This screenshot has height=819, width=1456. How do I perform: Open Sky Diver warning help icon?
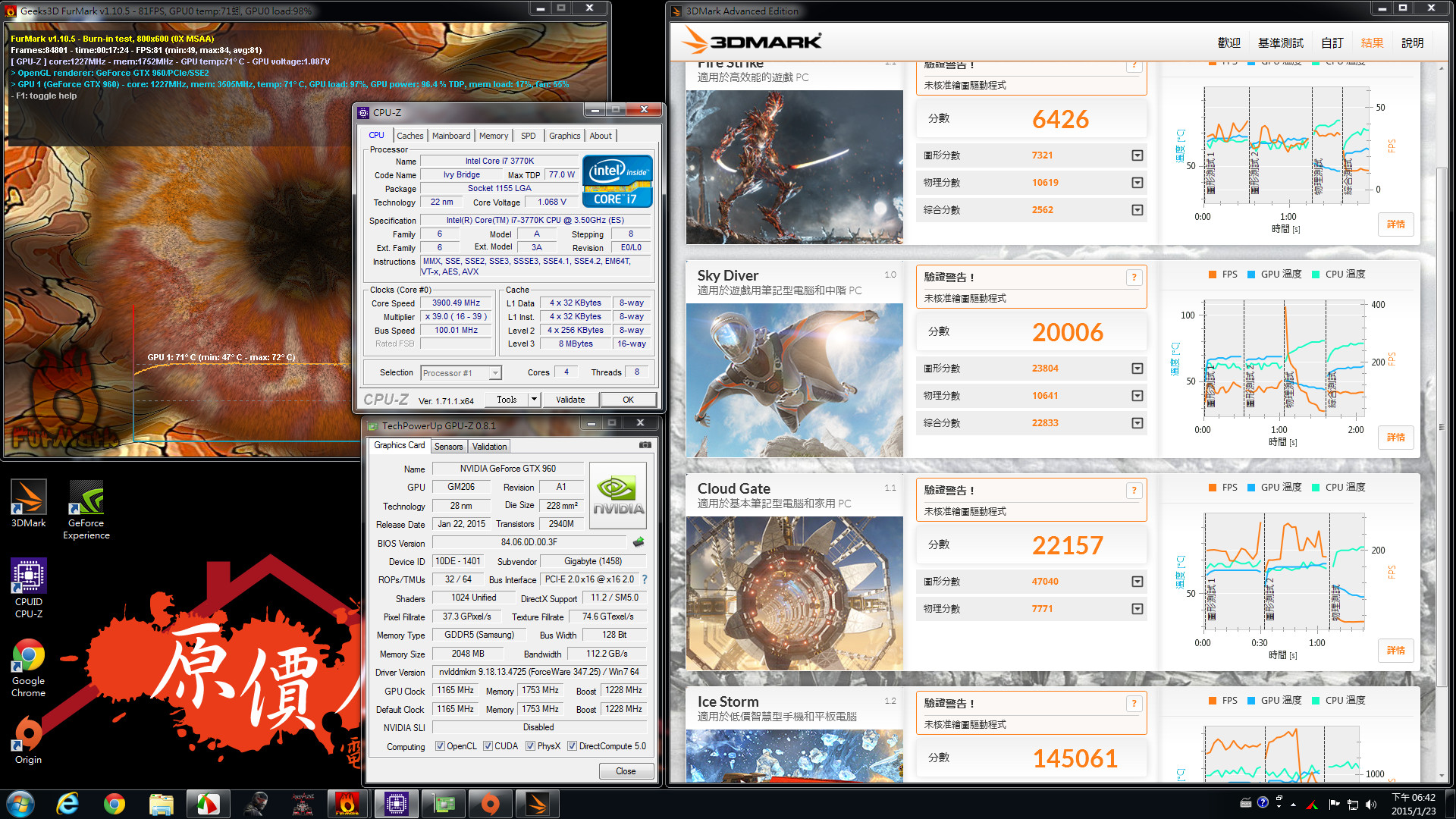coord(1134,278)
